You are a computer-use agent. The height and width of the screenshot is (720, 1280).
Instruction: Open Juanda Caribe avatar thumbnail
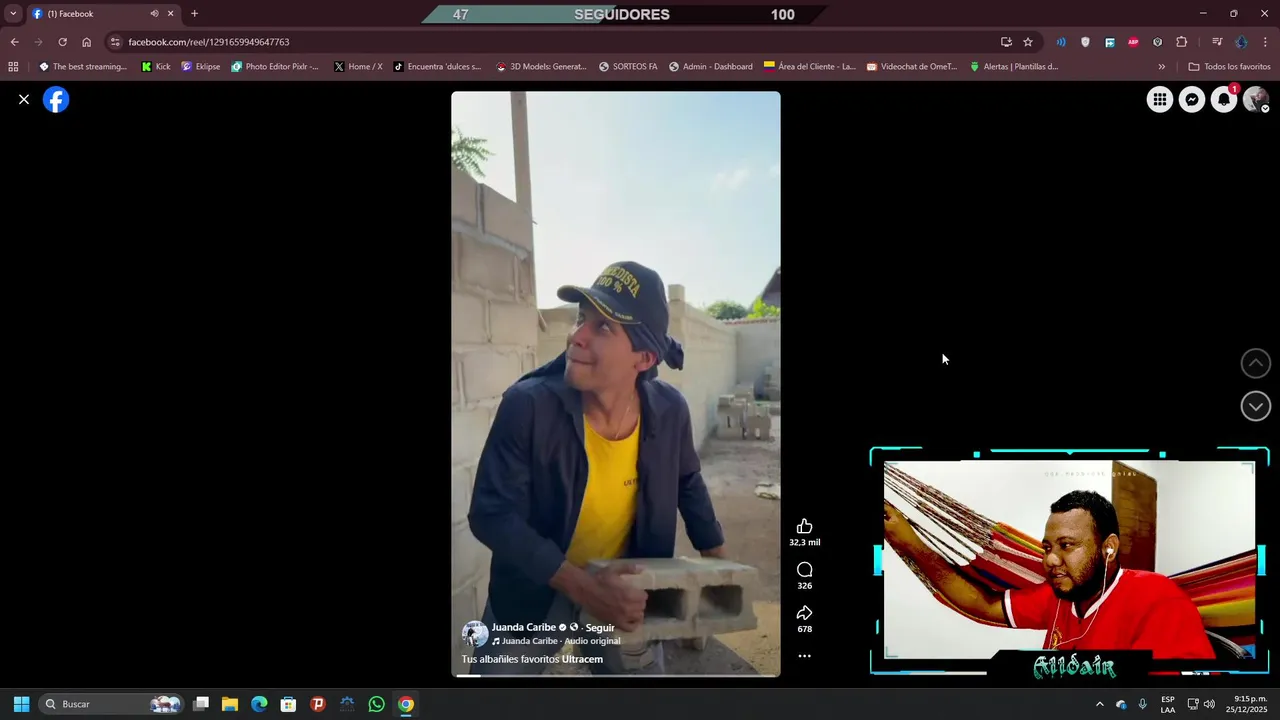click(x=475, y=634)
